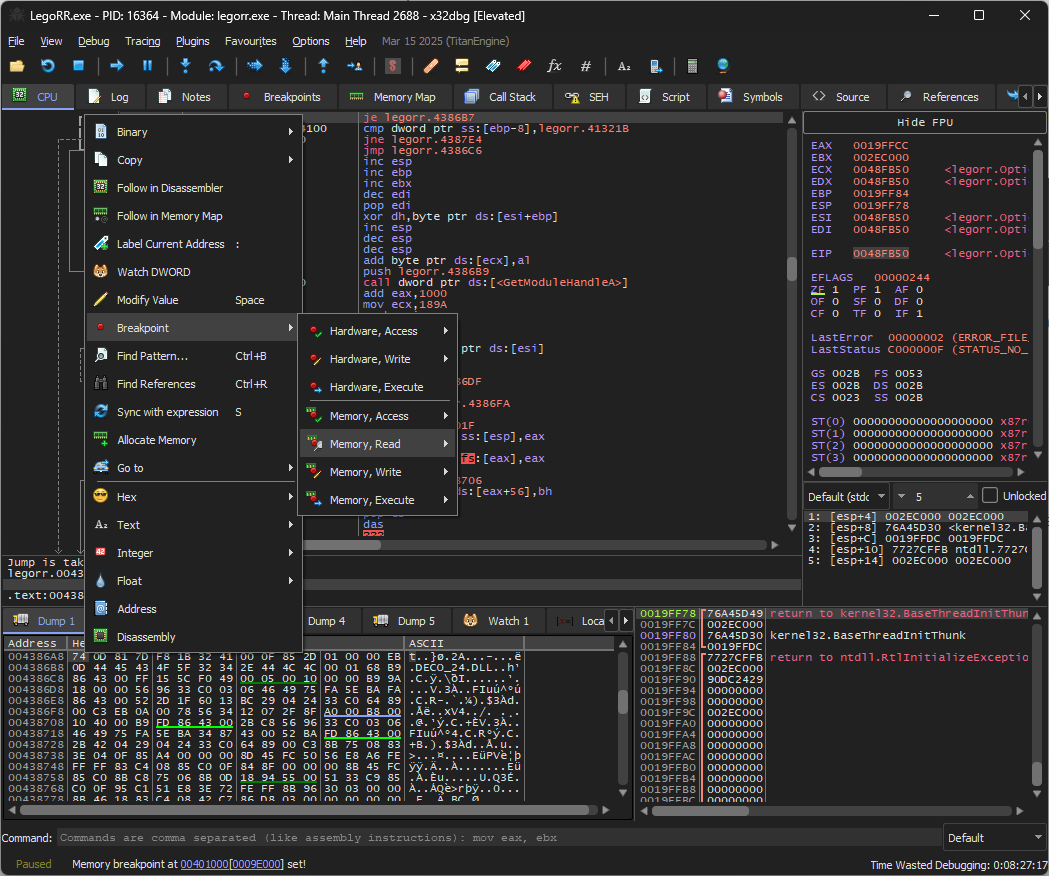
Task: Click the trace over dotted down icon
Action: 286,66
